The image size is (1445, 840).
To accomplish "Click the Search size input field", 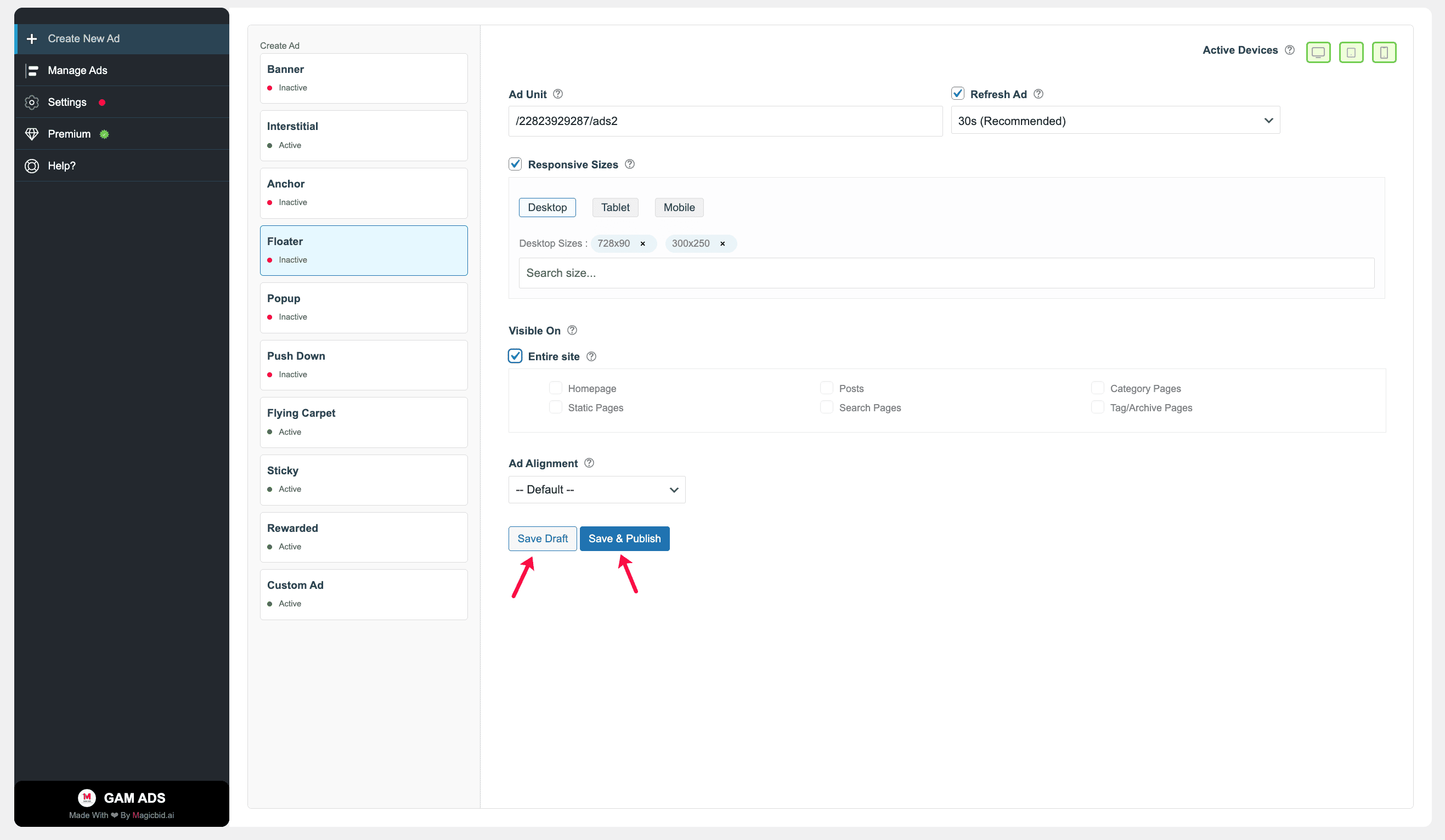I will [947, 273].
